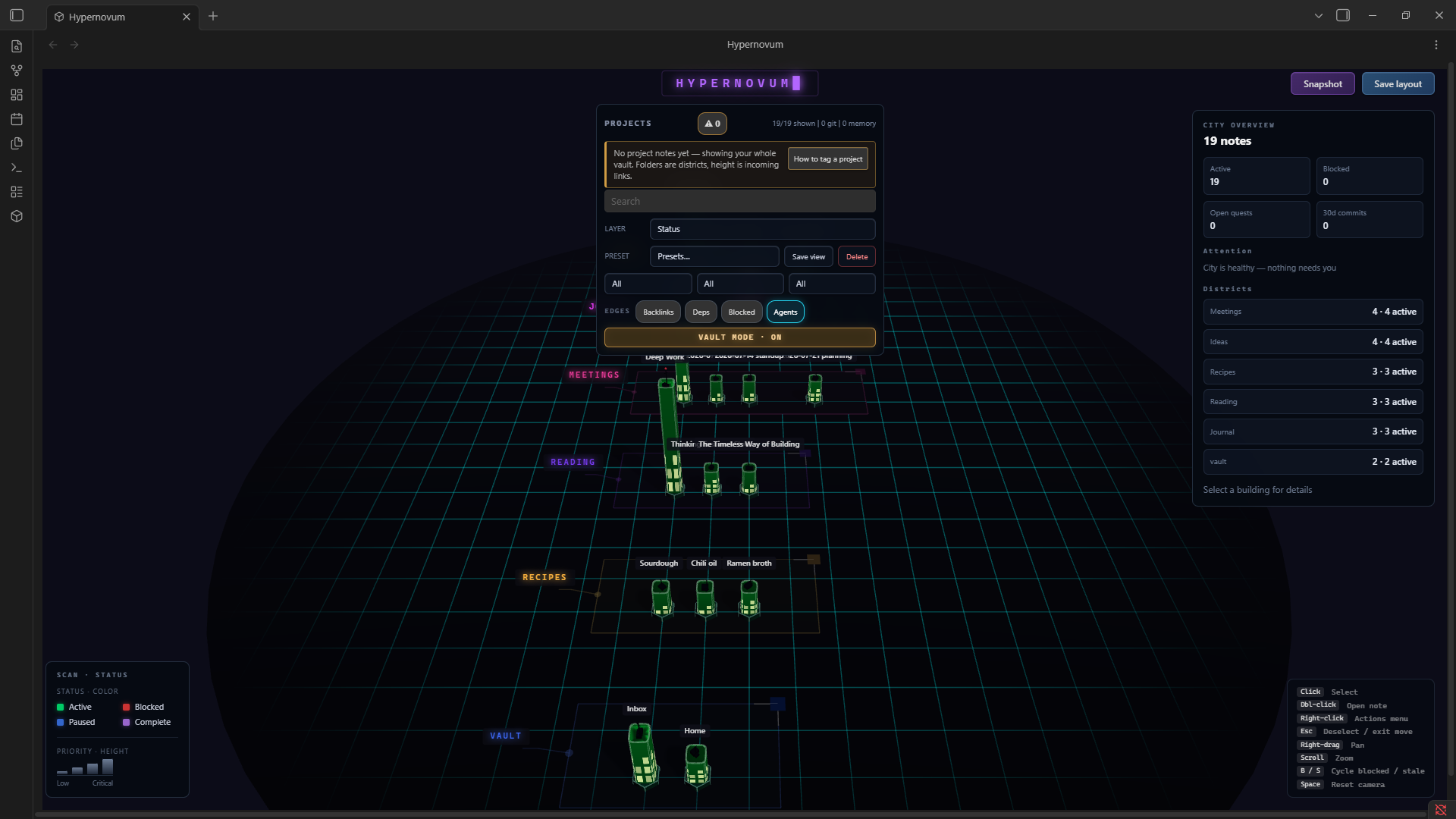Open the last All filter dropdown
The image size is (1456, 819).
coord(832,284)
